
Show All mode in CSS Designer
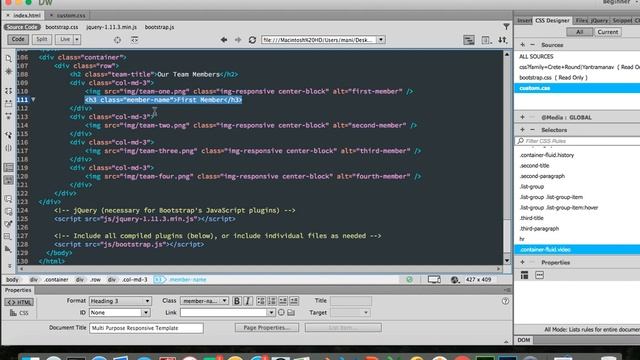click(x=579, y=32)
